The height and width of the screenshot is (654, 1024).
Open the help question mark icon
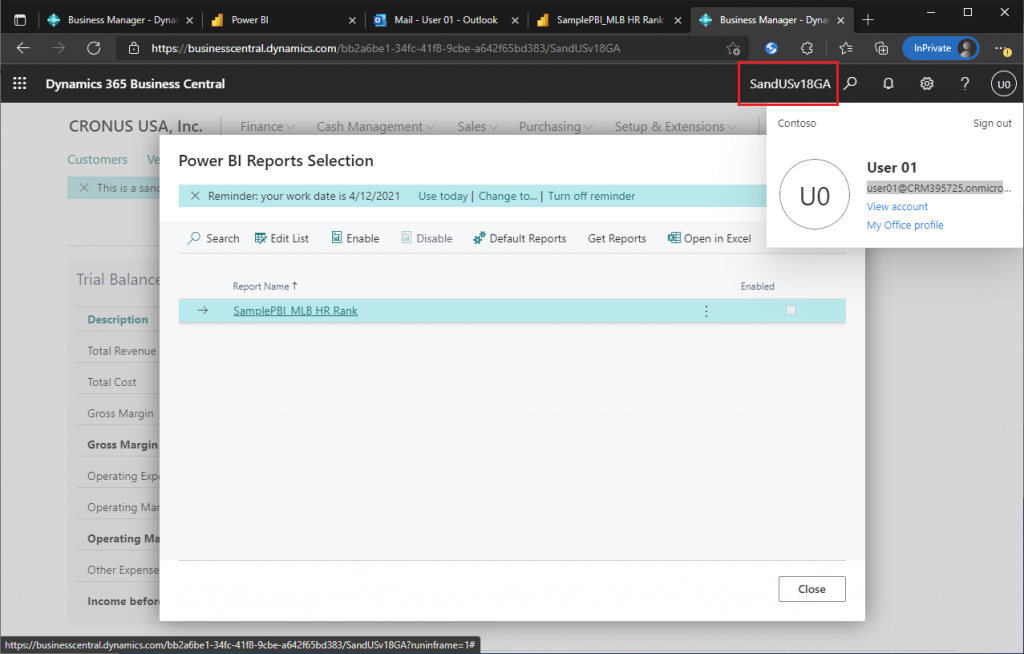tap(965, 84)
